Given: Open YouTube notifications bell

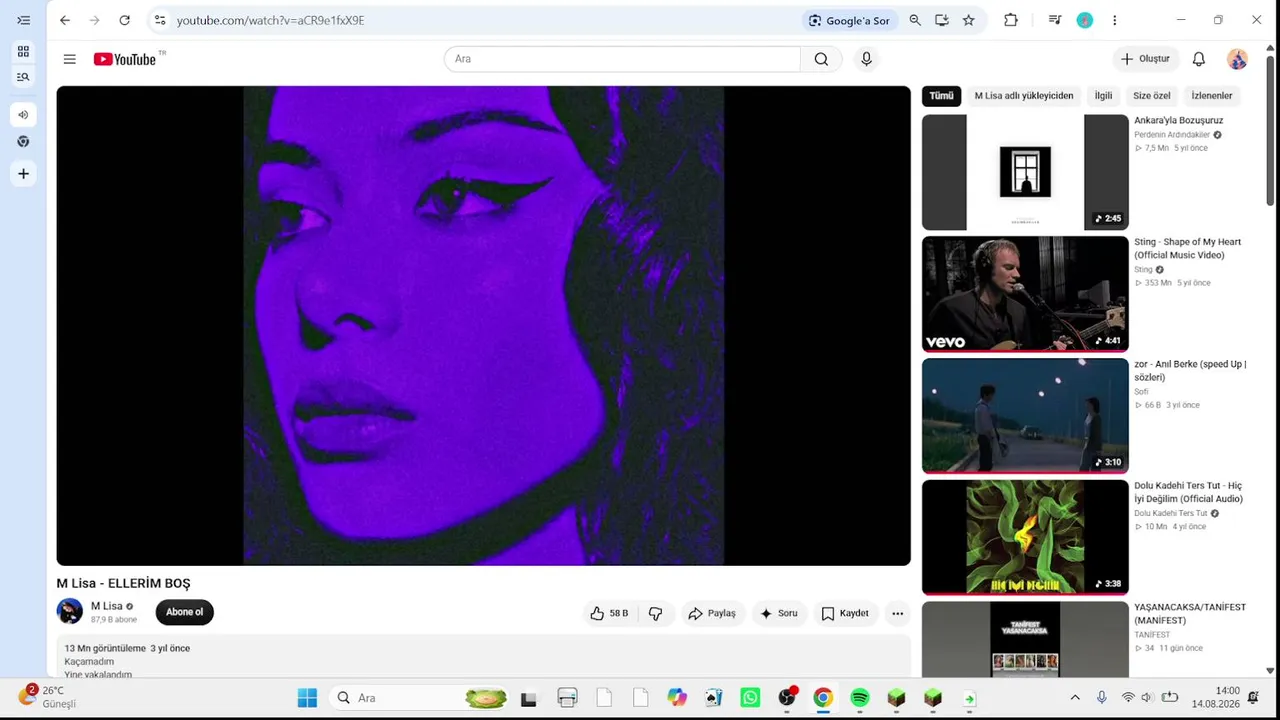Looking at the screenshot, I should (x=1199, y=59).
